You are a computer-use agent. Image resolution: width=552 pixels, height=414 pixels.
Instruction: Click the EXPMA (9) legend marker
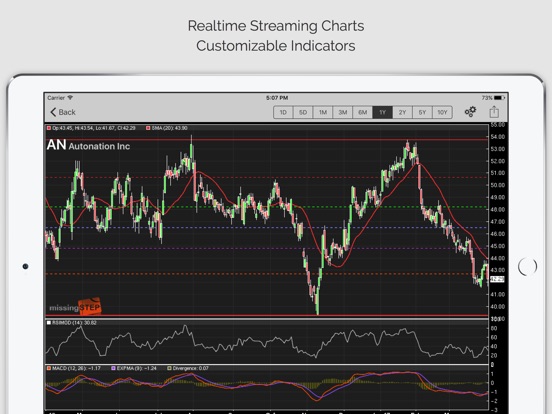click(x=113, y=368)
